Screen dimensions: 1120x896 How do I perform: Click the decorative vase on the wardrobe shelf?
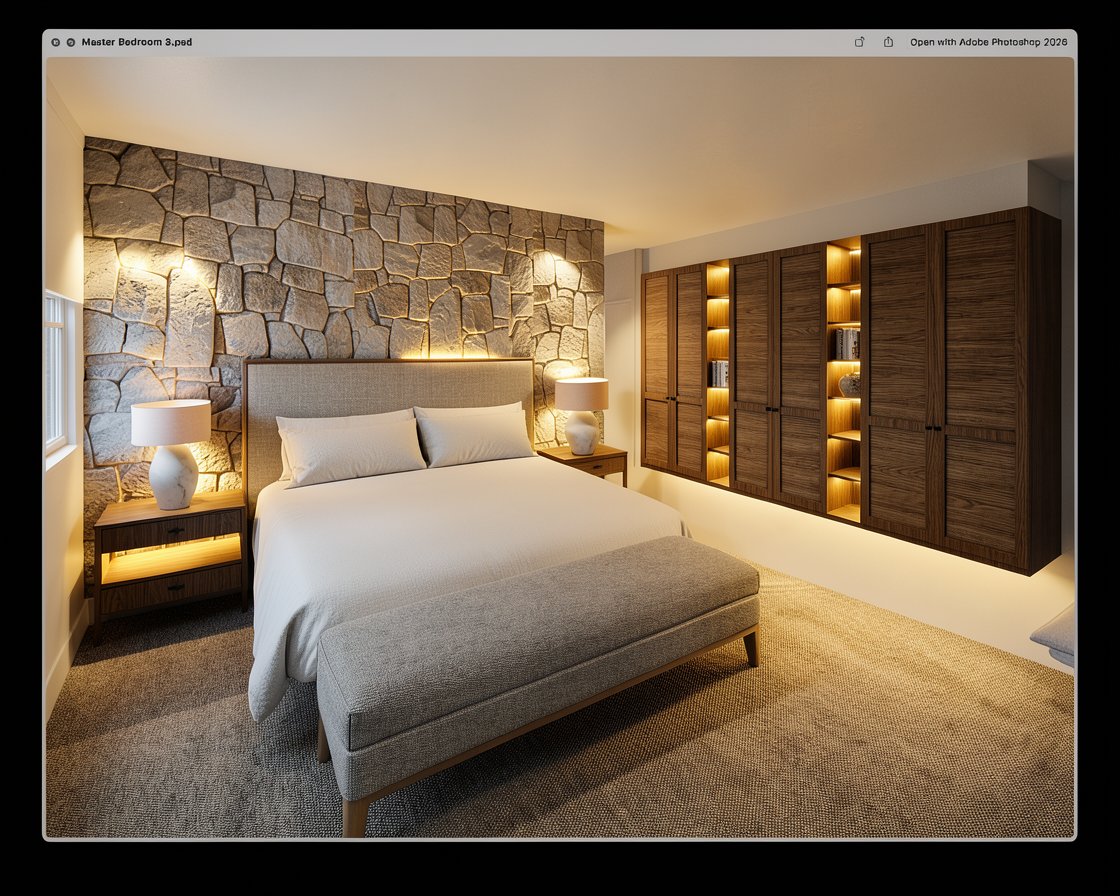click(x=849, y=383)
